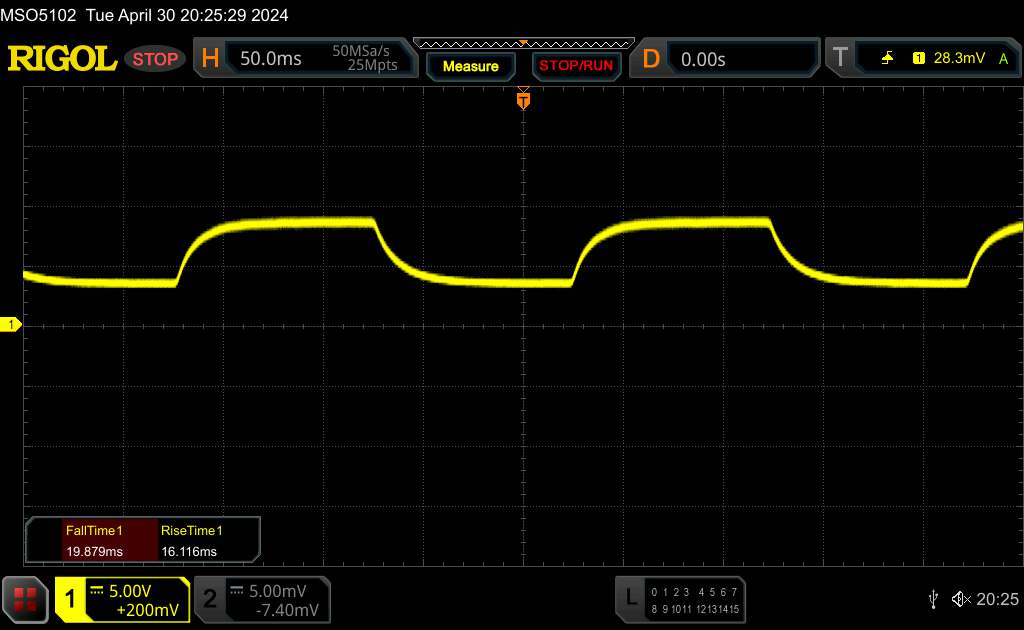
Task: Enable channel 2 using its gray badge
Action: [210, 599]
